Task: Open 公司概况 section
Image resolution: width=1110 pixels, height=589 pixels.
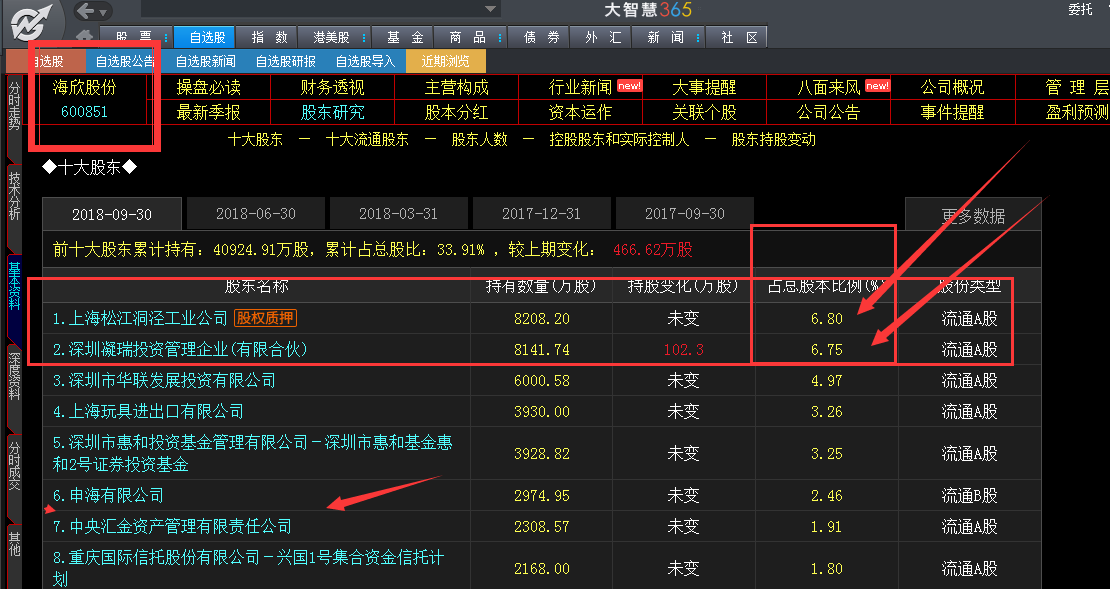Action: tap(952, 87)
